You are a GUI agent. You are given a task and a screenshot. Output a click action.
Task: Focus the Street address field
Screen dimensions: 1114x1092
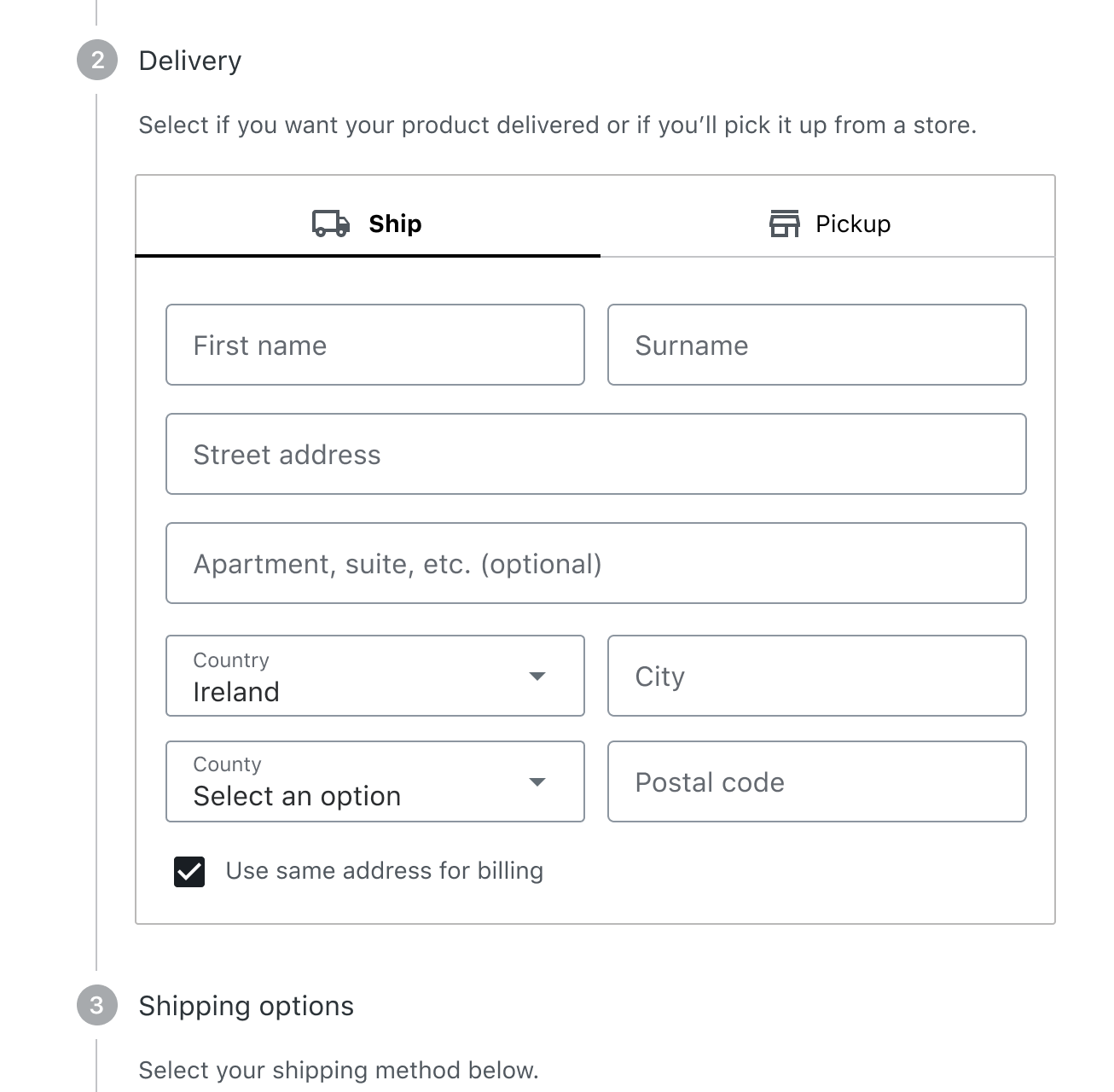pyautogui.click(x=595, y=454)
